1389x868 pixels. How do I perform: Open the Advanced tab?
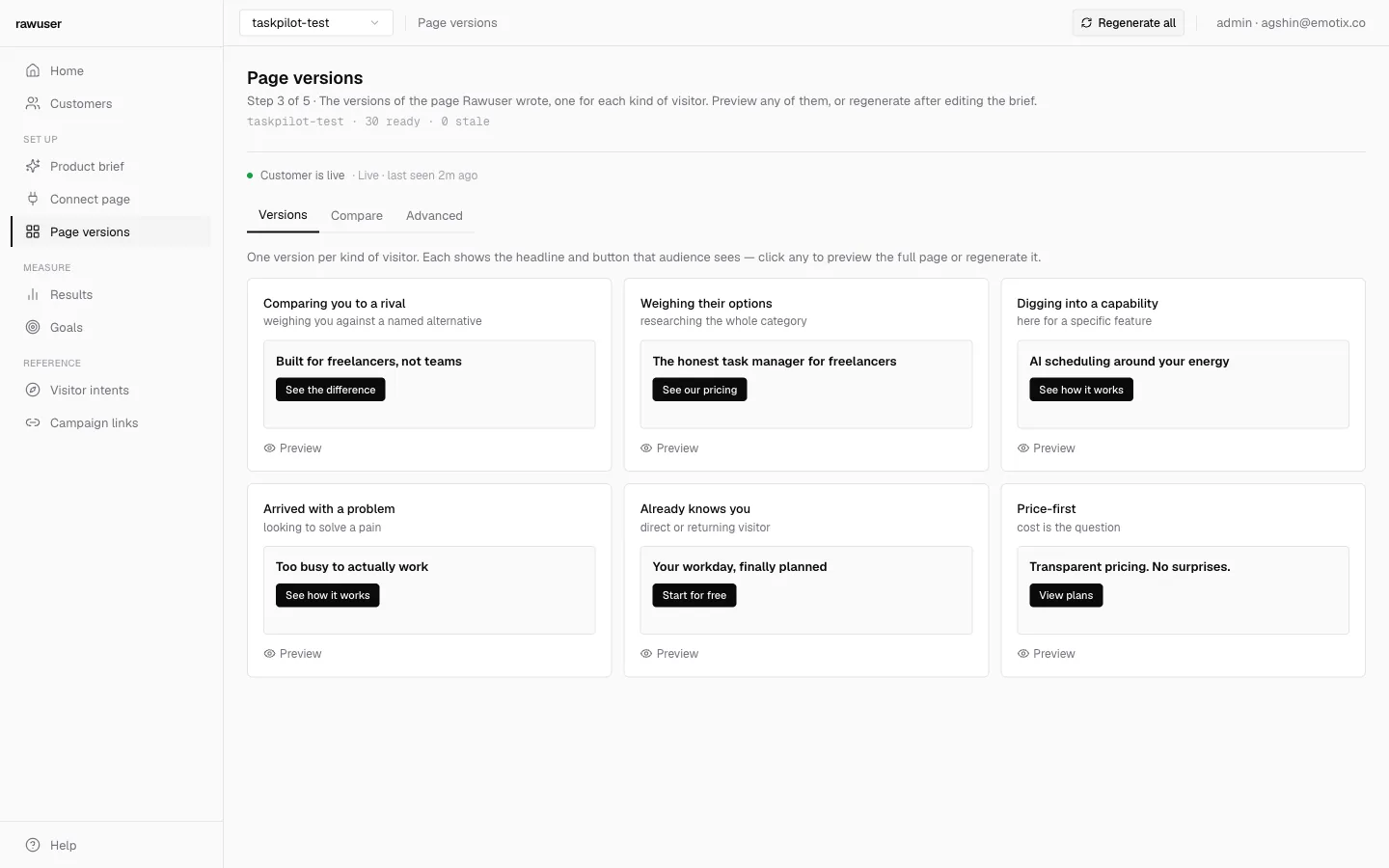click(434, 216)
